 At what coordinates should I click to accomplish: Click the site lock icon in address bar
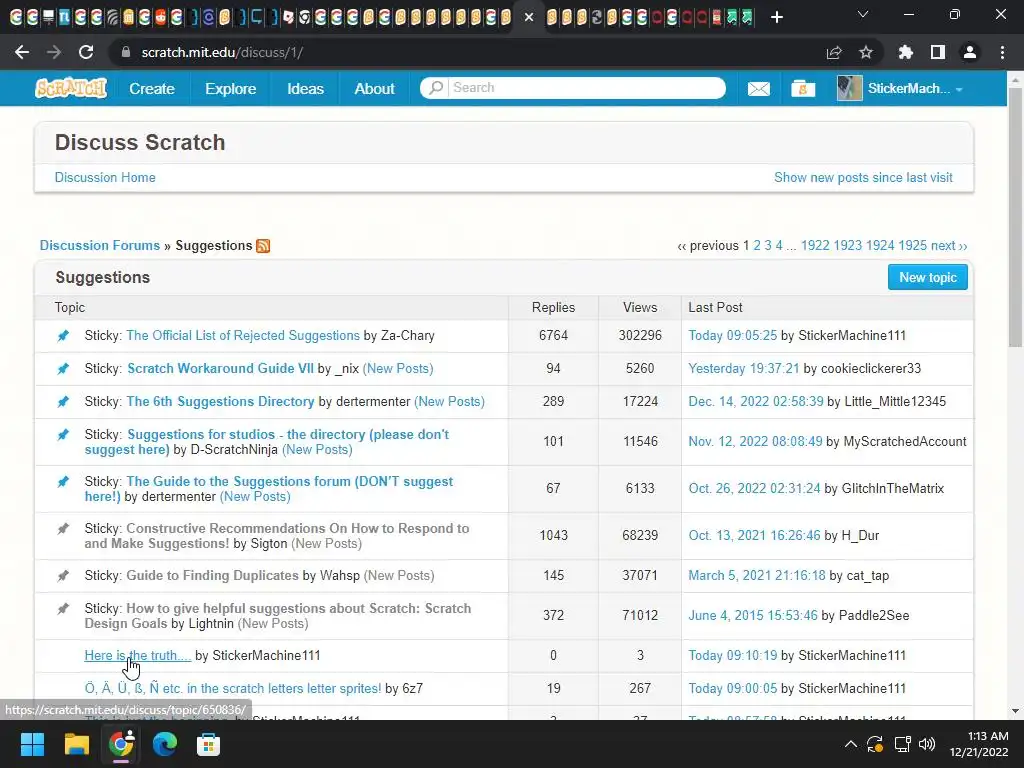[126, 52]
